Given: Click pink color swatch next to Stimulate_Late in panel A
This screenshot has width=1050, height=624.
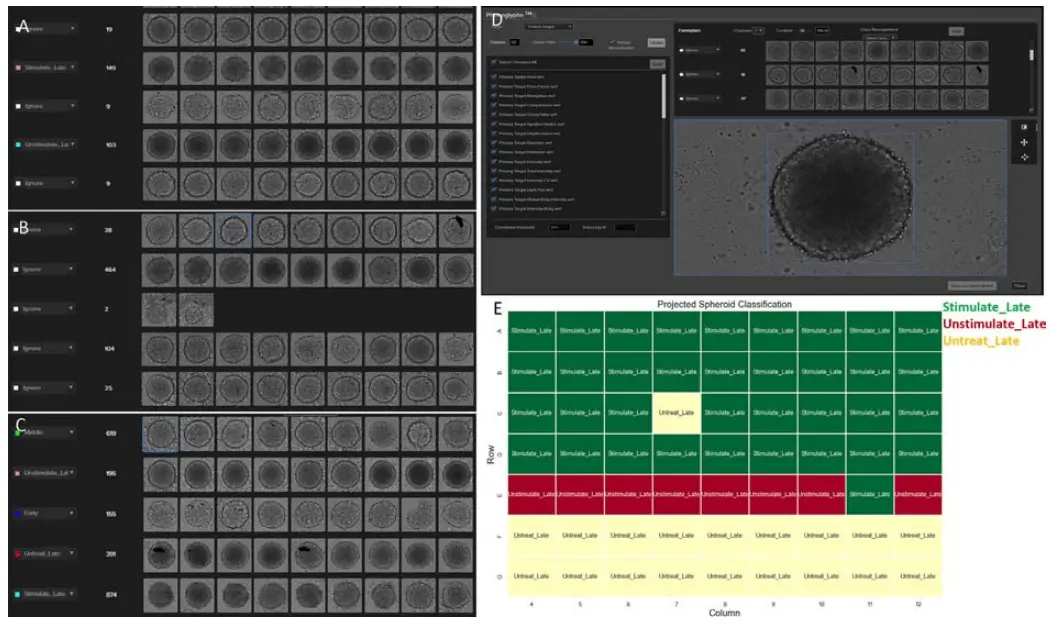Looking at the screenshot, I should coord(18,69).
